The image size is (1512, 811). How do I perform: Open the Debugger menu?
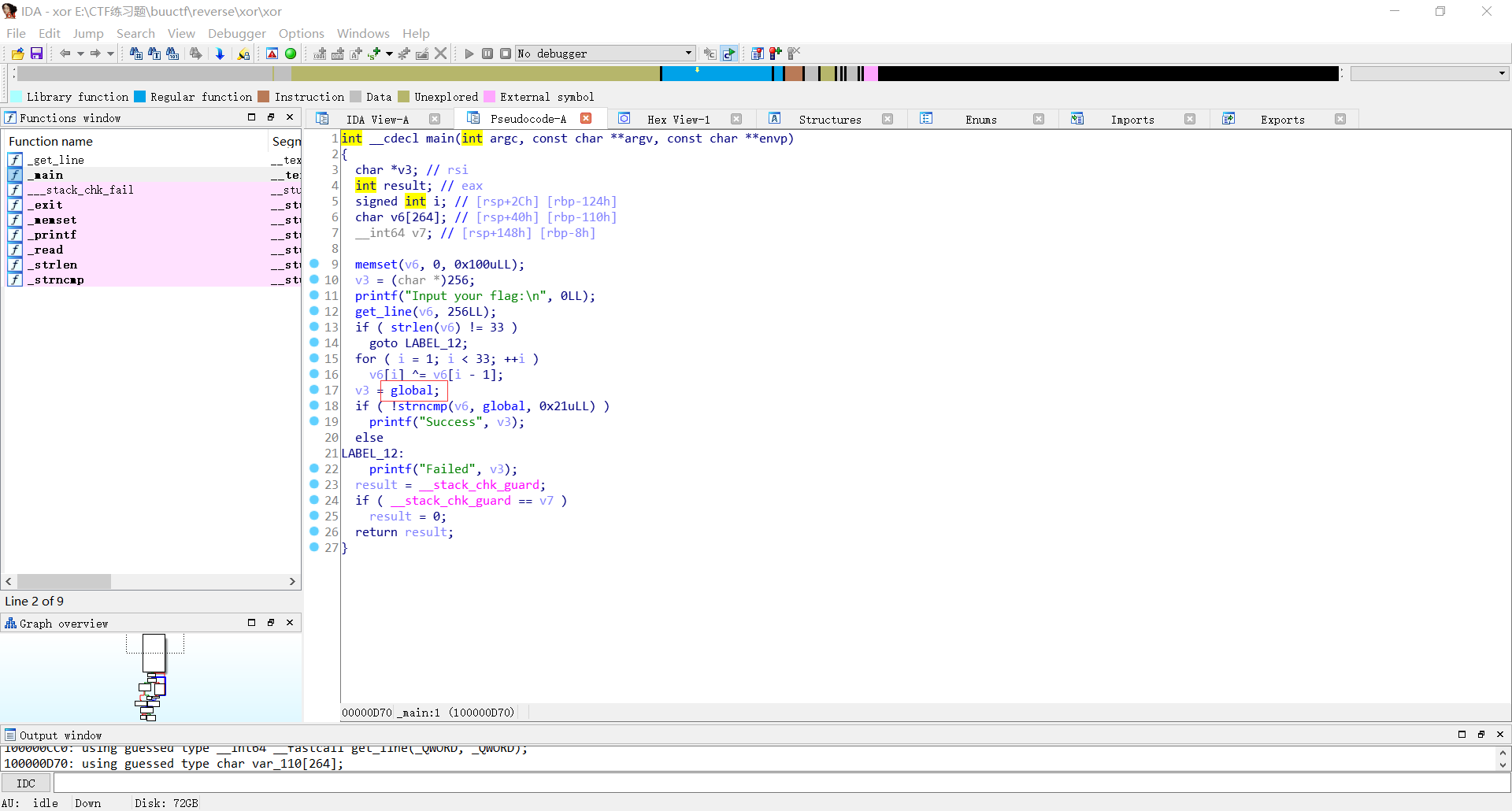point(237,33)
